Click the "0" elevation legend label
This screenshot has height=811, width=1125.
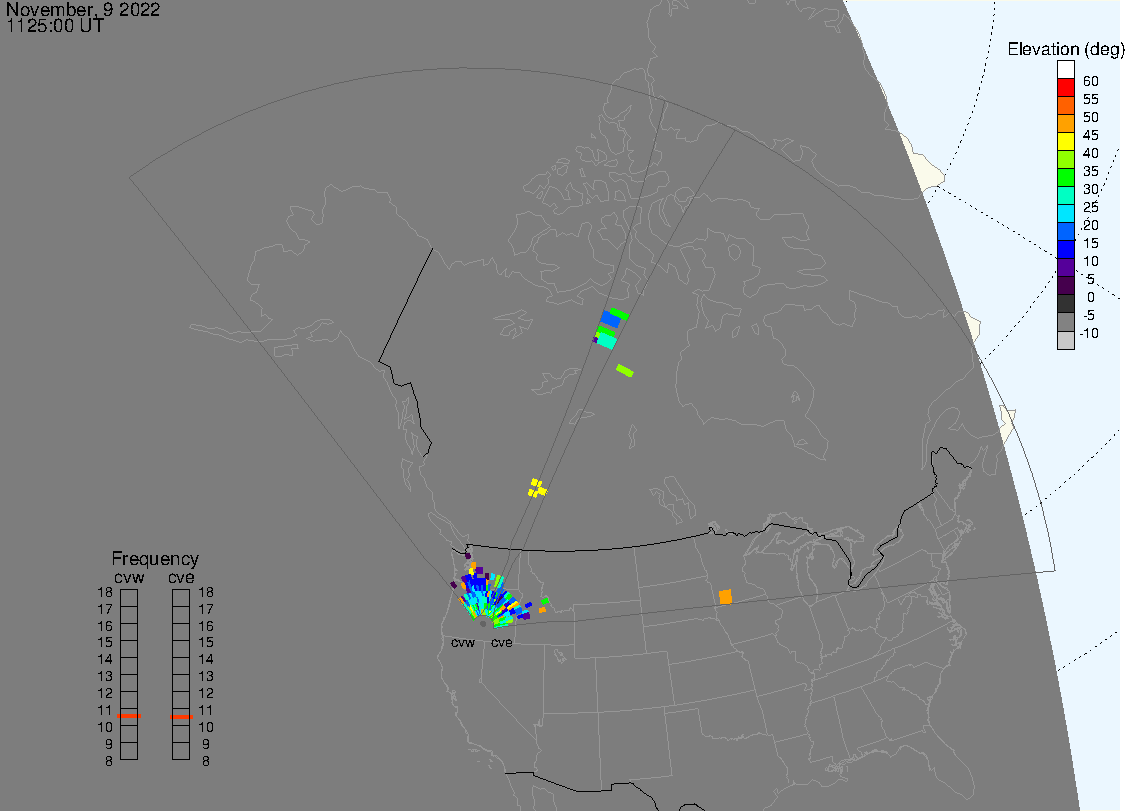click(x=1091, y=297)
